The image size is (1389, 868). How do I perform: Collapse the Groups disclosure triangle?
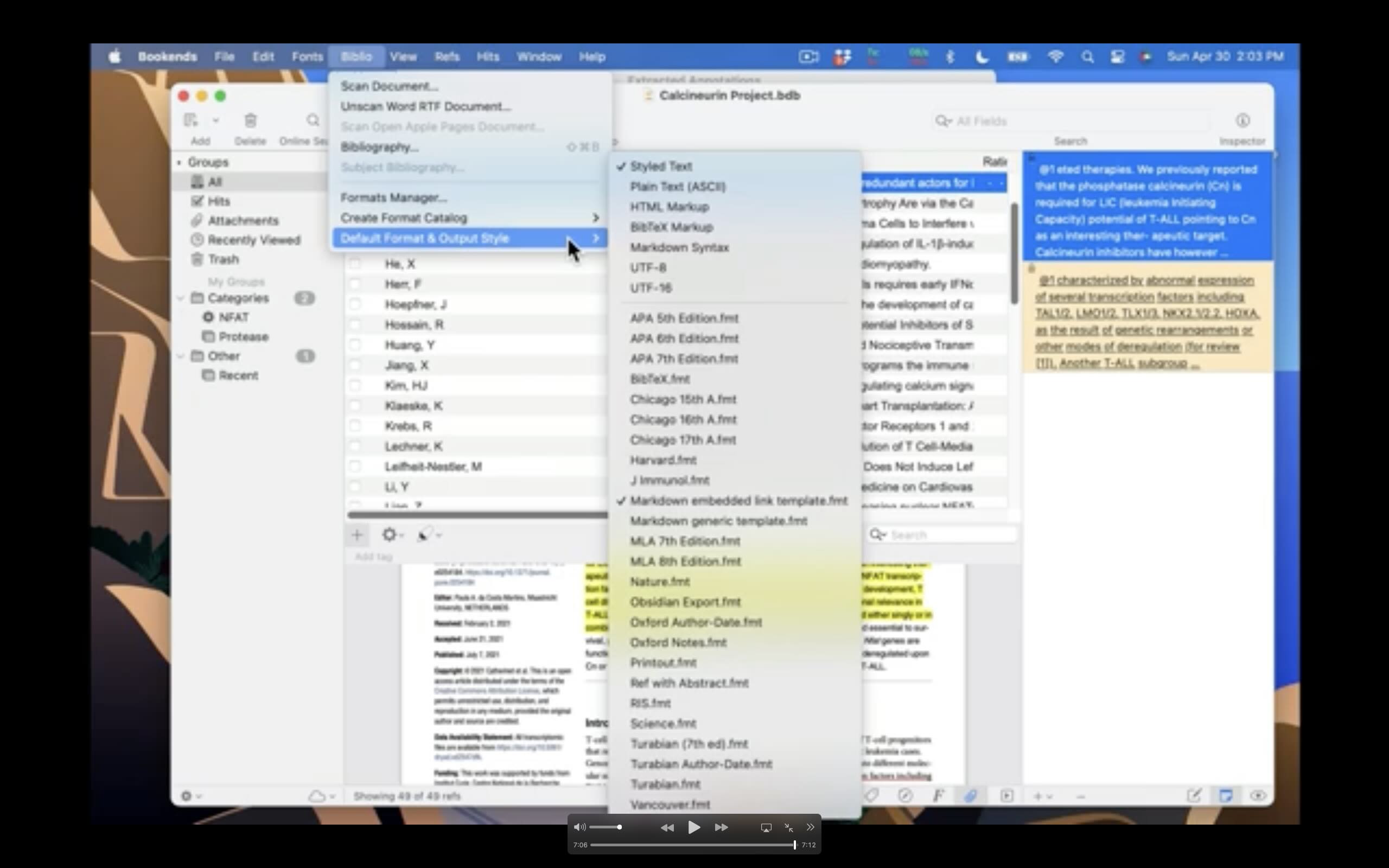click(179, 162)
